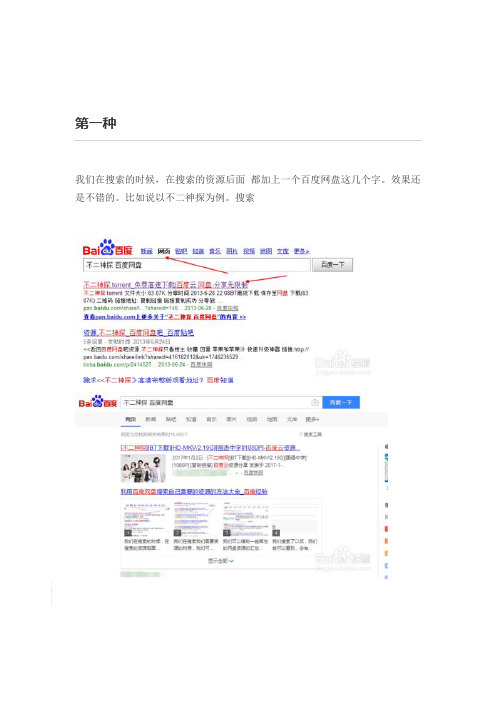Open the underlined 文库 link in the old-style Baidu nav

point(283,251)
